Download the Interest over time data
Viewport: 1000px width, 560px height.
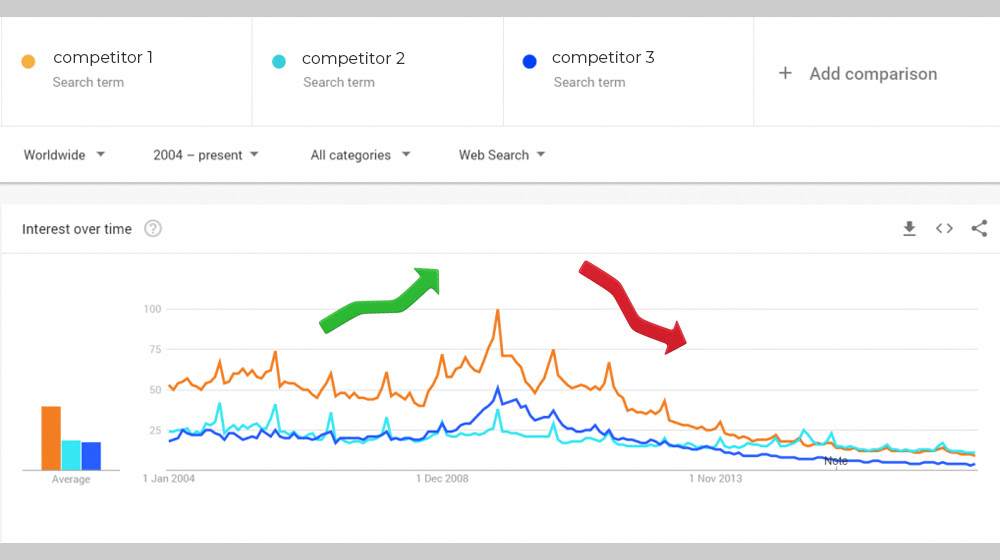909,228
